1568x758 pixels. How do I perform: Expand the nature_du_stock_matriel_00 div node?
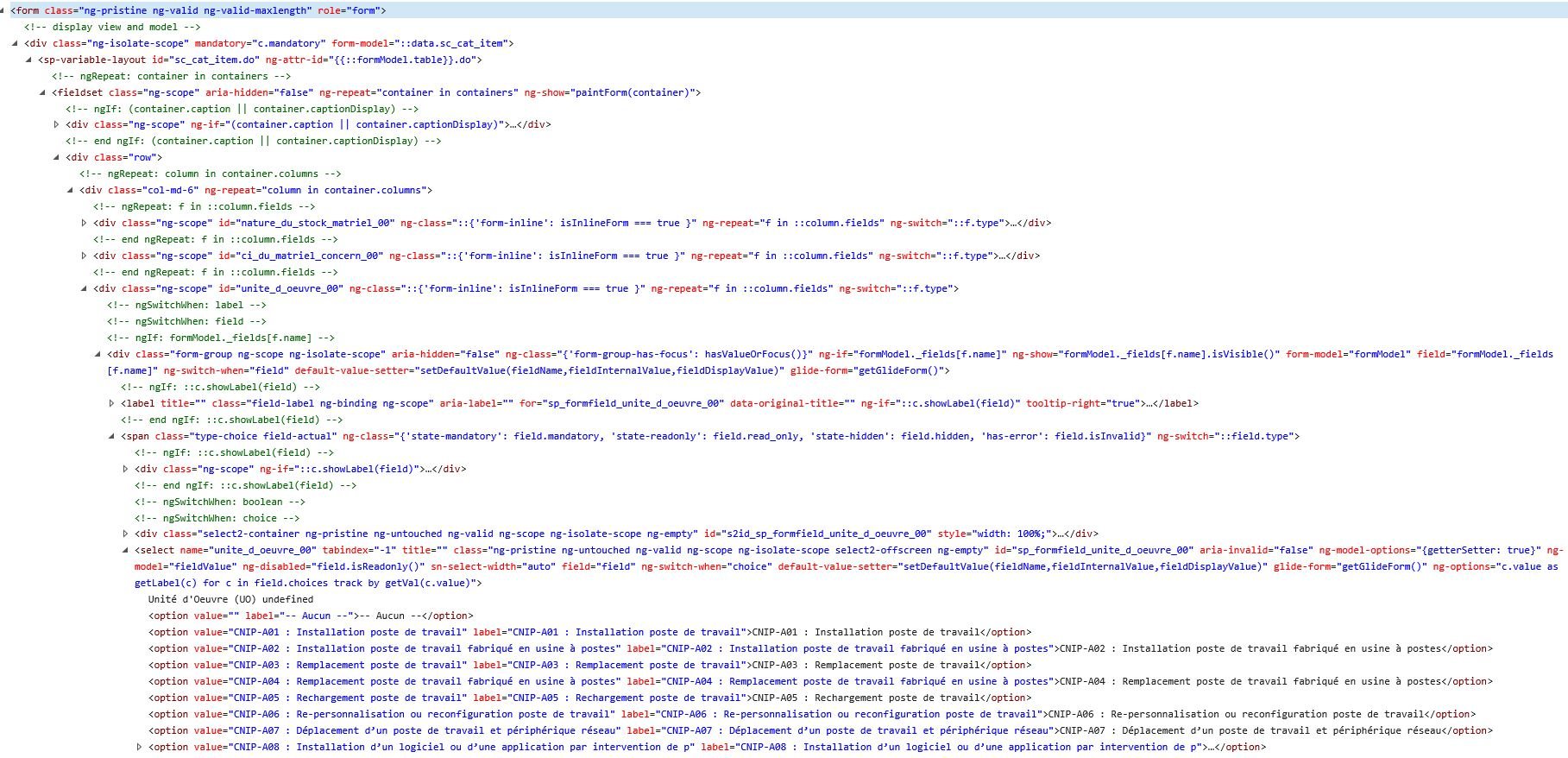(x=85, y=223)
